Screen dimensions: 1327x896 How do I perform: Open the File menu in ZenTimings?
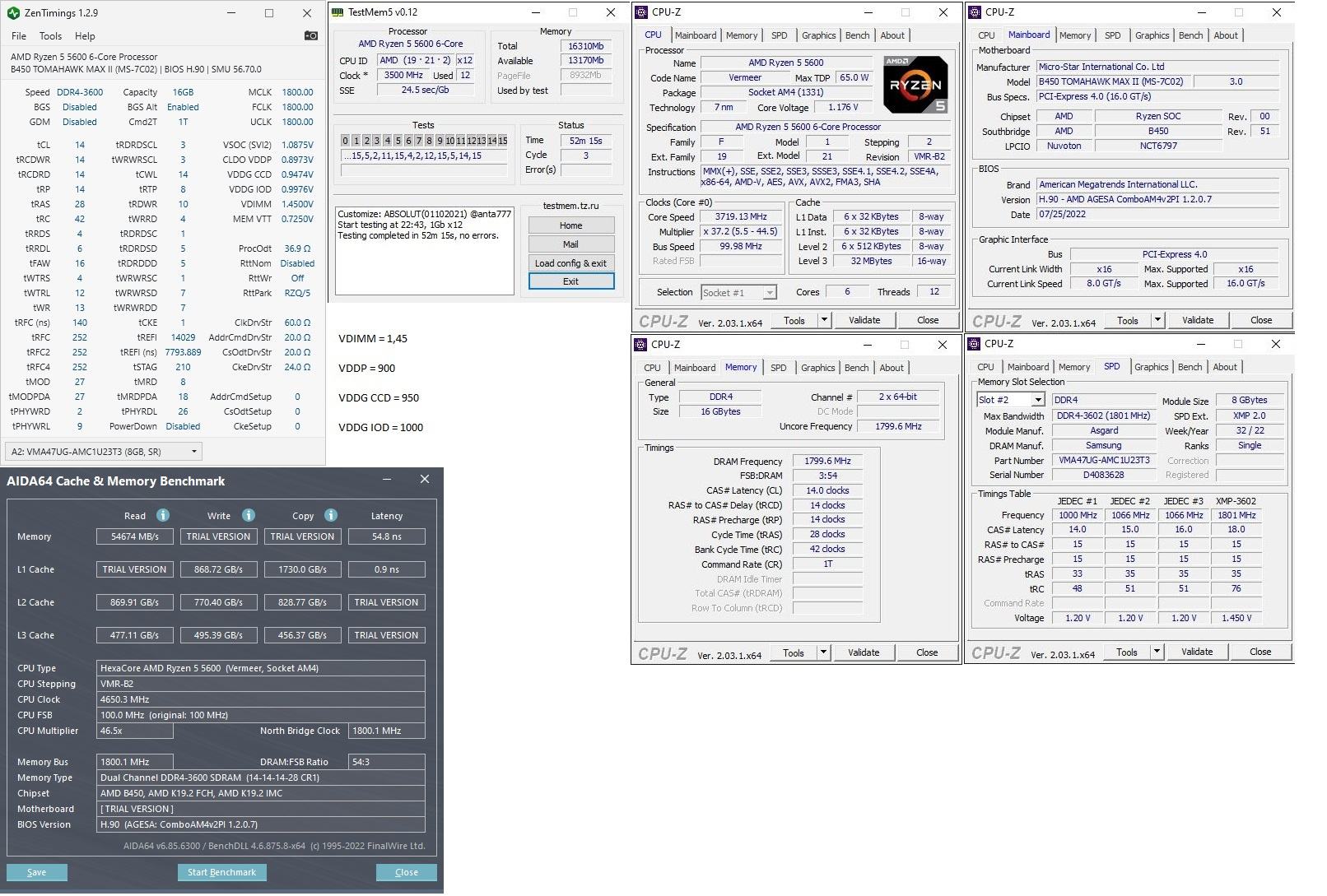point(19,36)
